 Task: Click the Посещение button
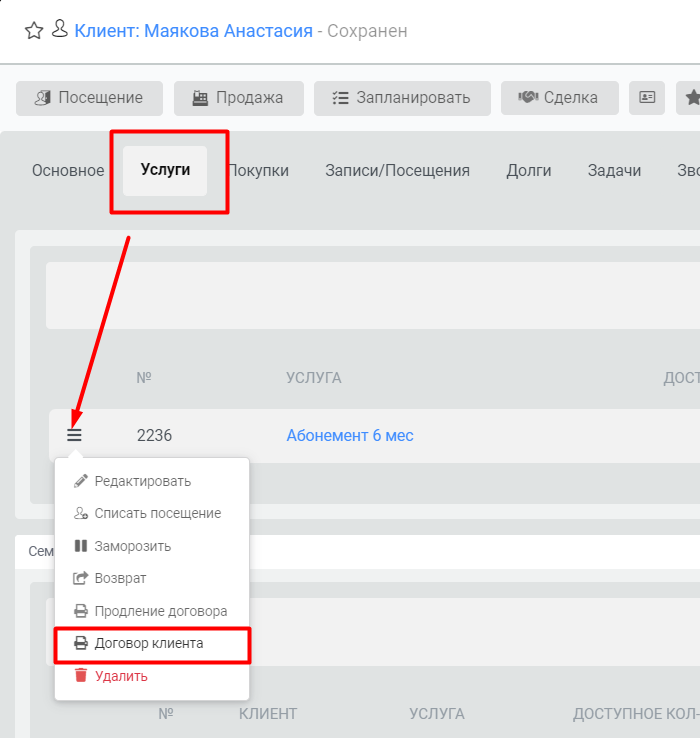89,98
